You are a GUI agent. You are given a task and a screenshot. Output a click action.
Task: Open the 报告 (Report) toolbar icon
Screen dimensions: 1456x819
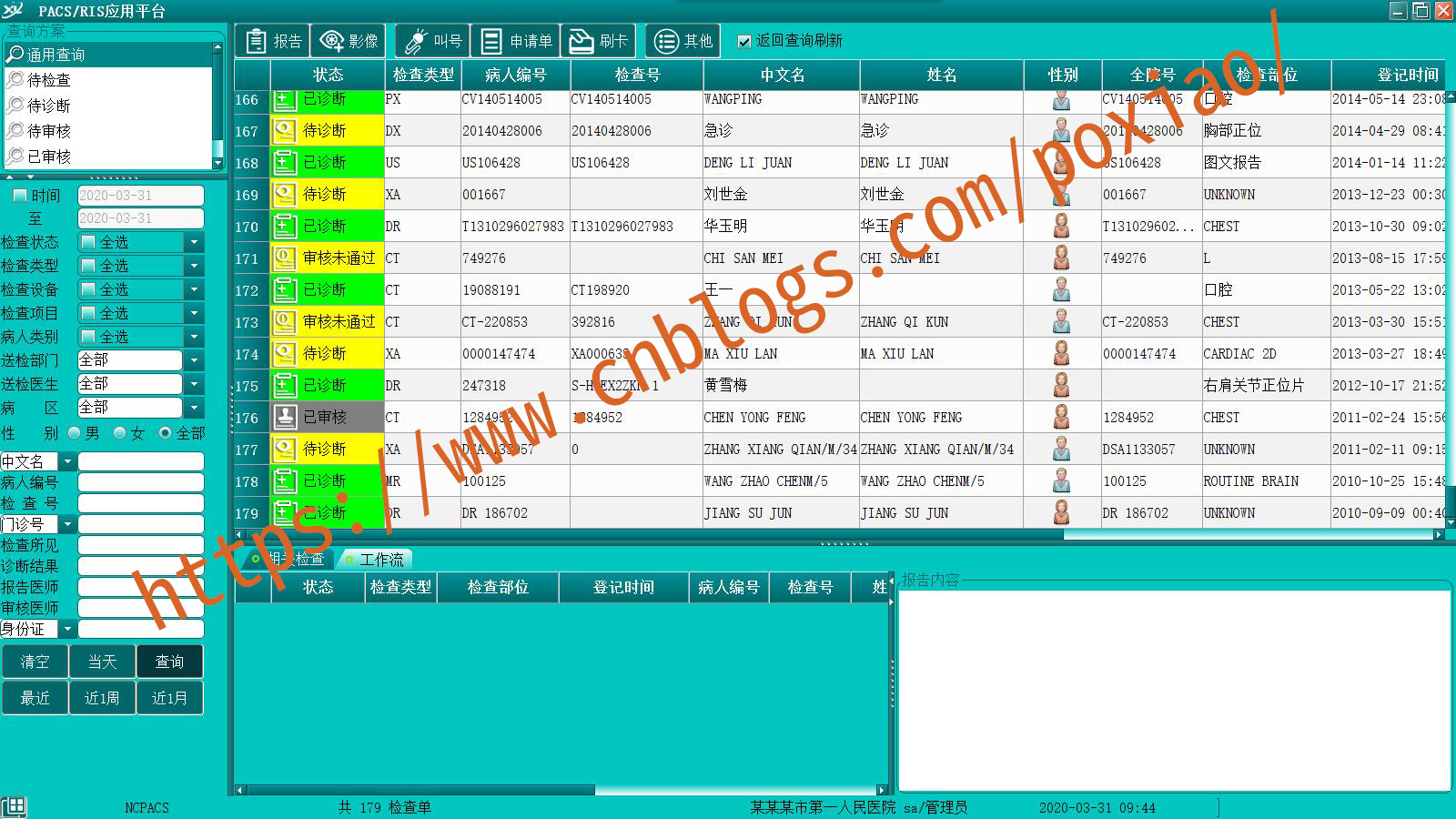(x=271, y=40)
